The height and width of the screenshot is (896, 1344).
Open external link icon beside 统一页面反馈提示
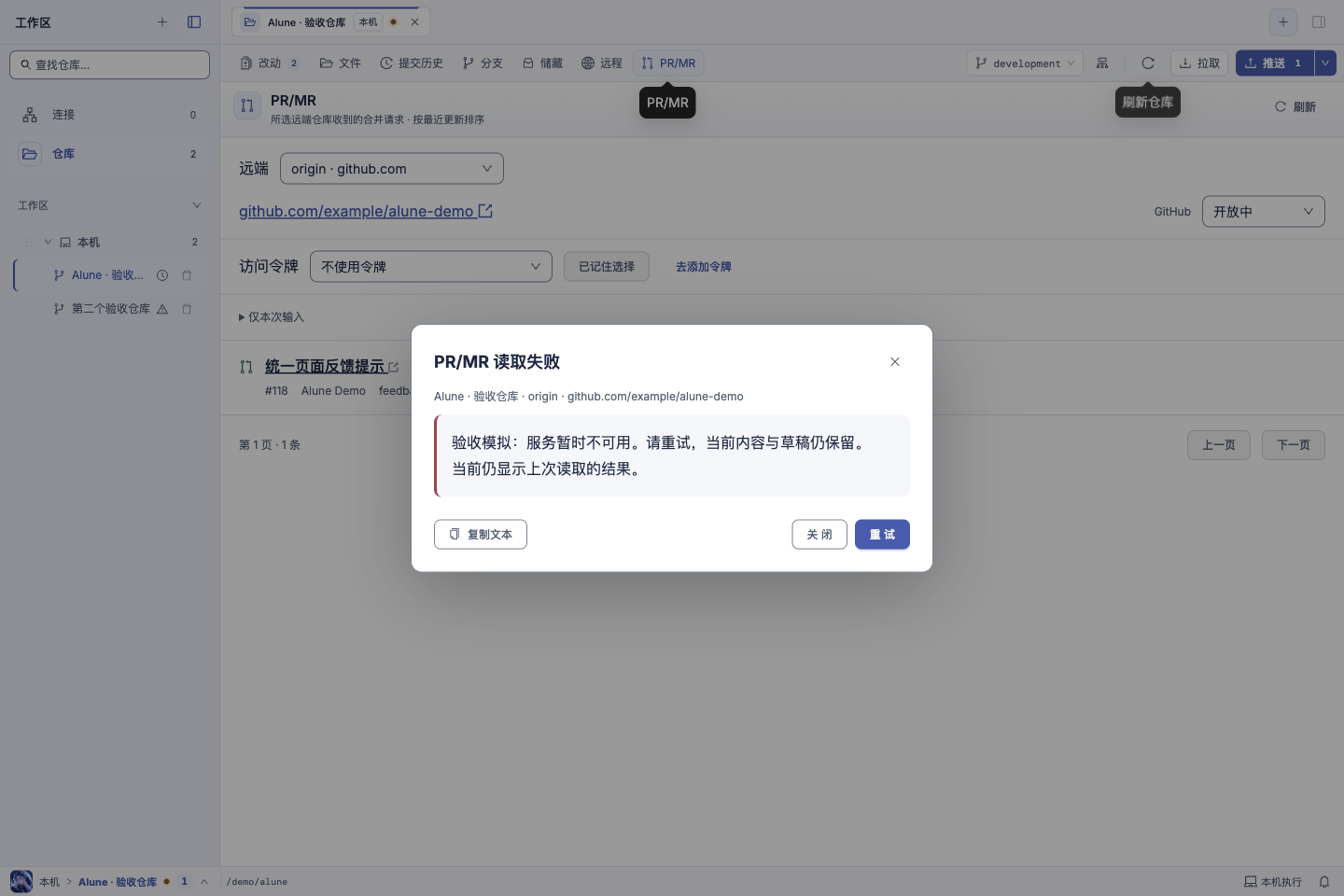(393, 368)
